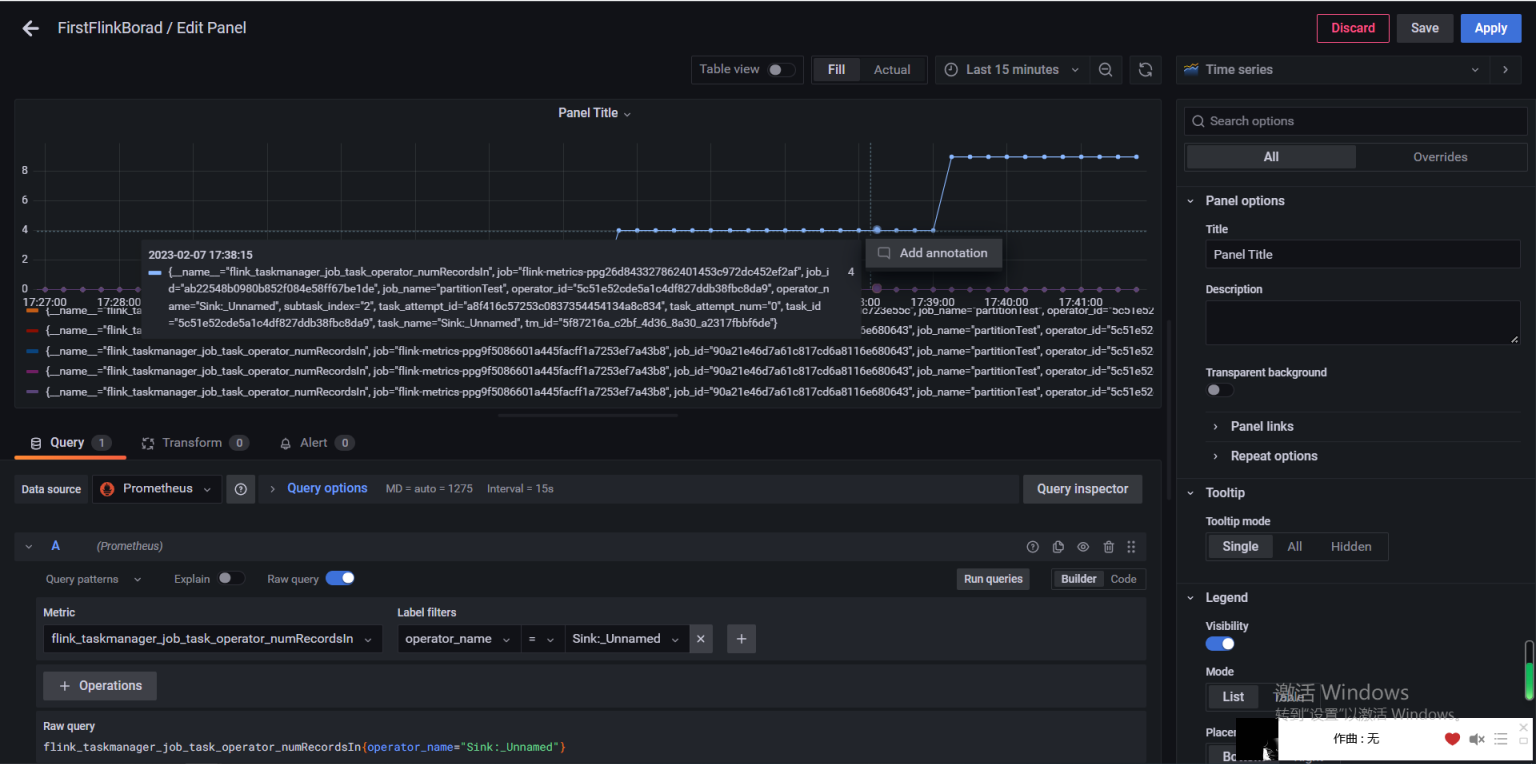This screenshot has width=1536, height=764.
Task: Open the Last 15 minutes time picker
Action: click(x=1011, y=70)
